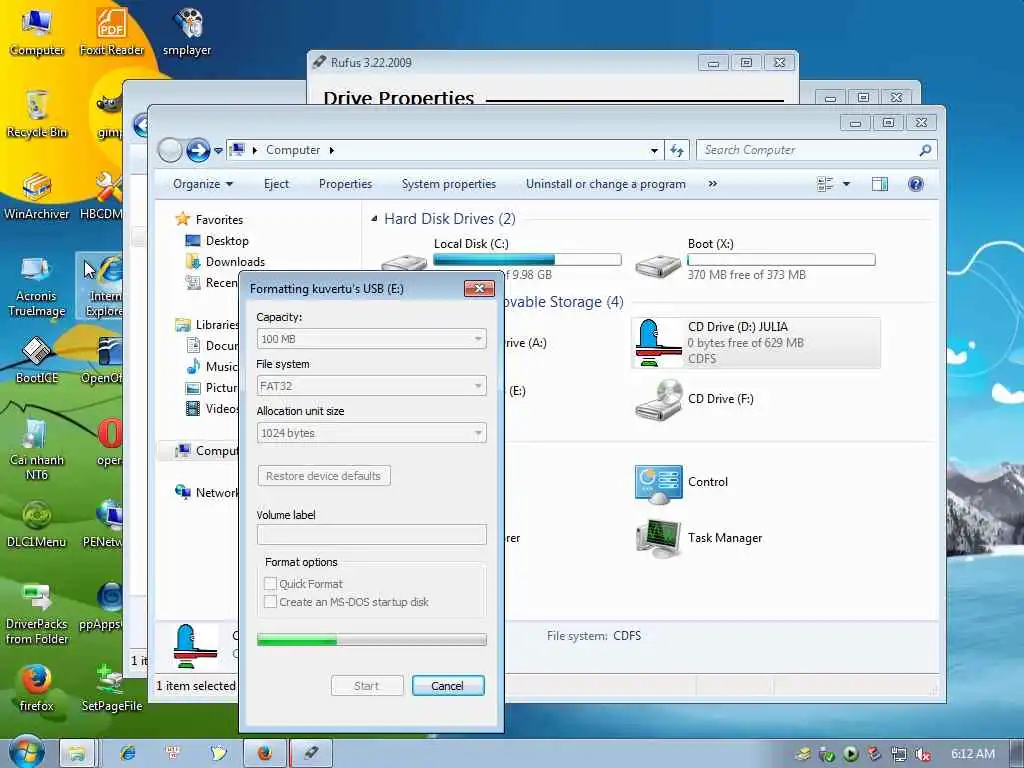Click Local Disk (C:) usage bar
Screen dimensions: 1024x768
pyautogui.click(x=527, y=259)
